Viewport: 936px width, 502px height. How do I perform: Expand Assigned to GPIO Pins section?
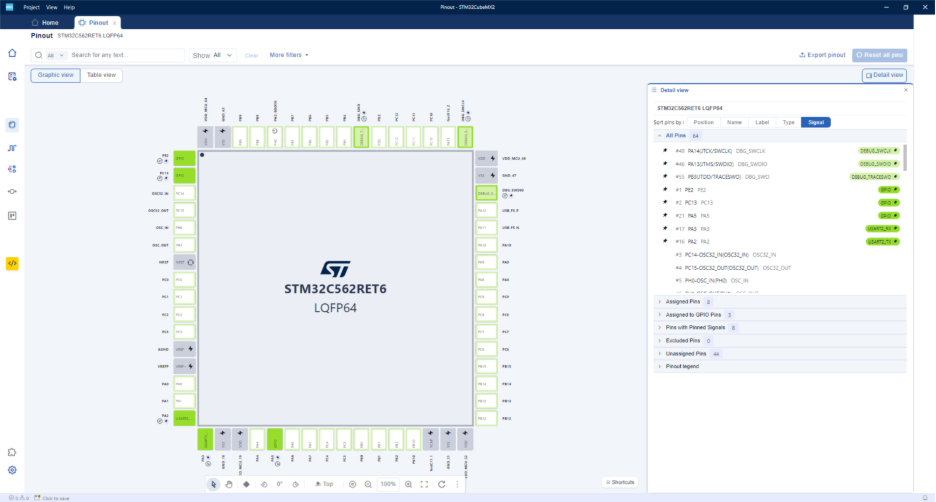point(660,315)
